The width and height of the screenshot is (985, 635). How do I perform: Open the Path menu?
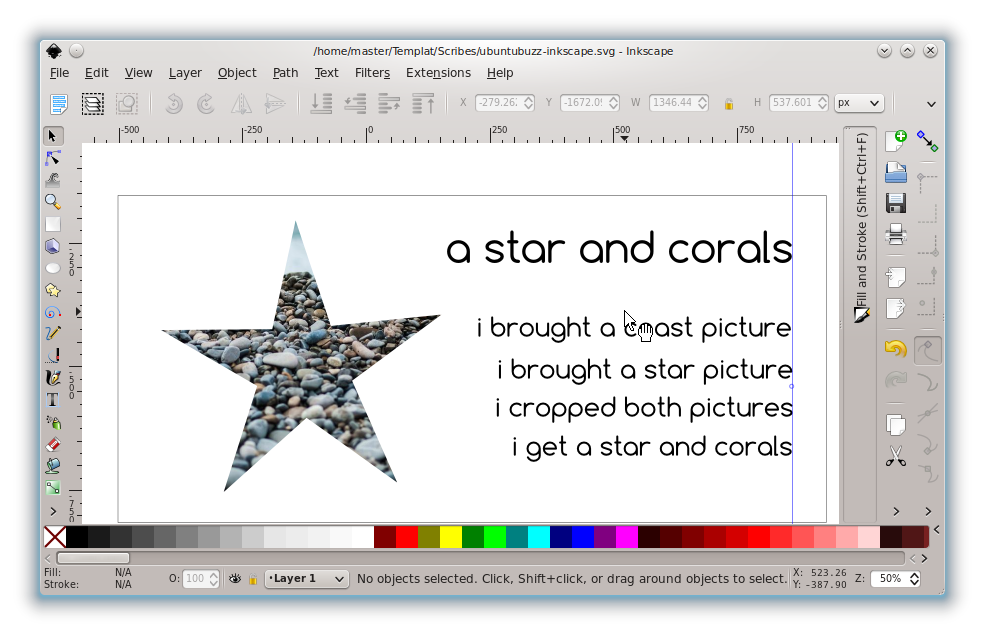tap(285, 72)
